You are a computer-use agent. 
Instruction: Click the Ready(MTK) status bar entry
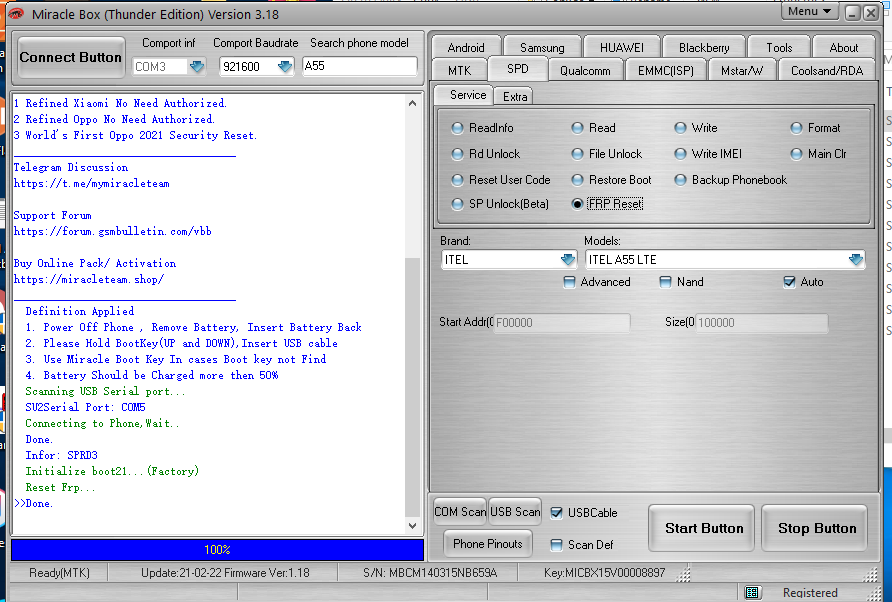pyautogui.click(x=60, y=573)
